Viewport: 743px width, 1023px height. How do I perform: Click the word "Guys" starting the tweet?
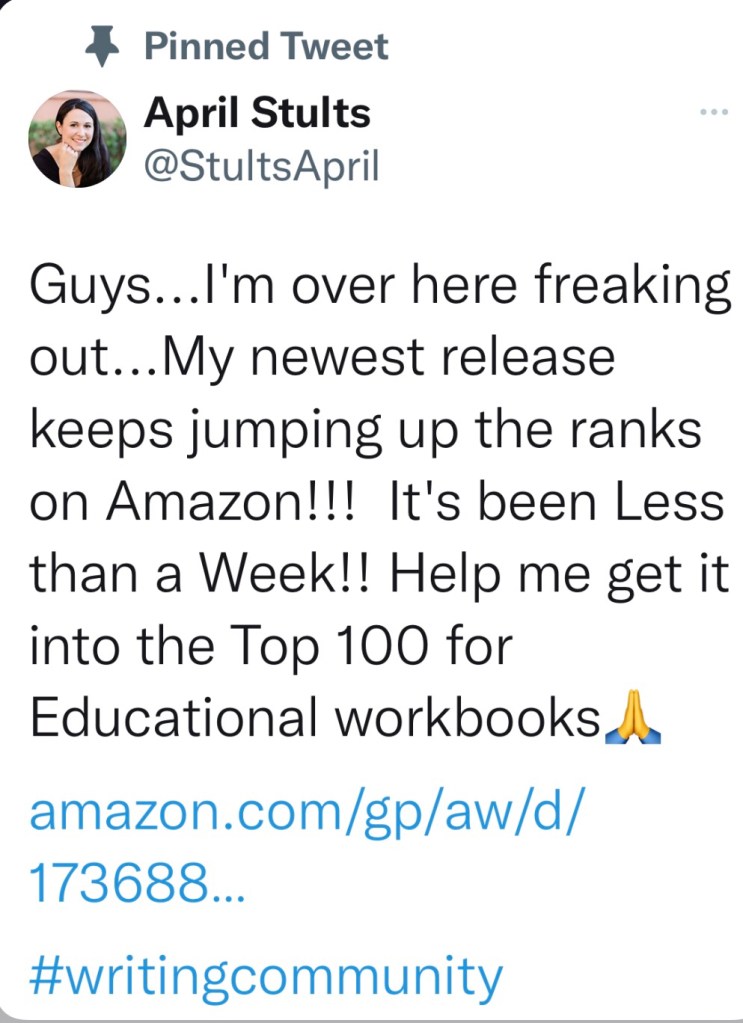(x=81, y=288)
